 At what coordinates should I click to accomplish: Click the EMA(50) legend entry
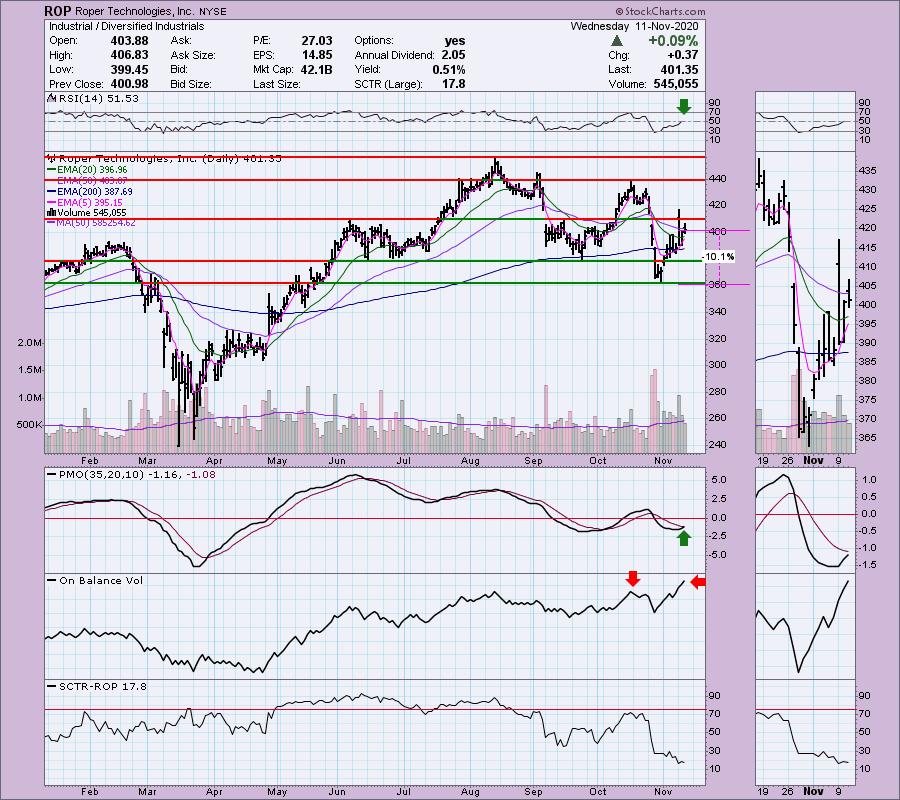point(88,181)
